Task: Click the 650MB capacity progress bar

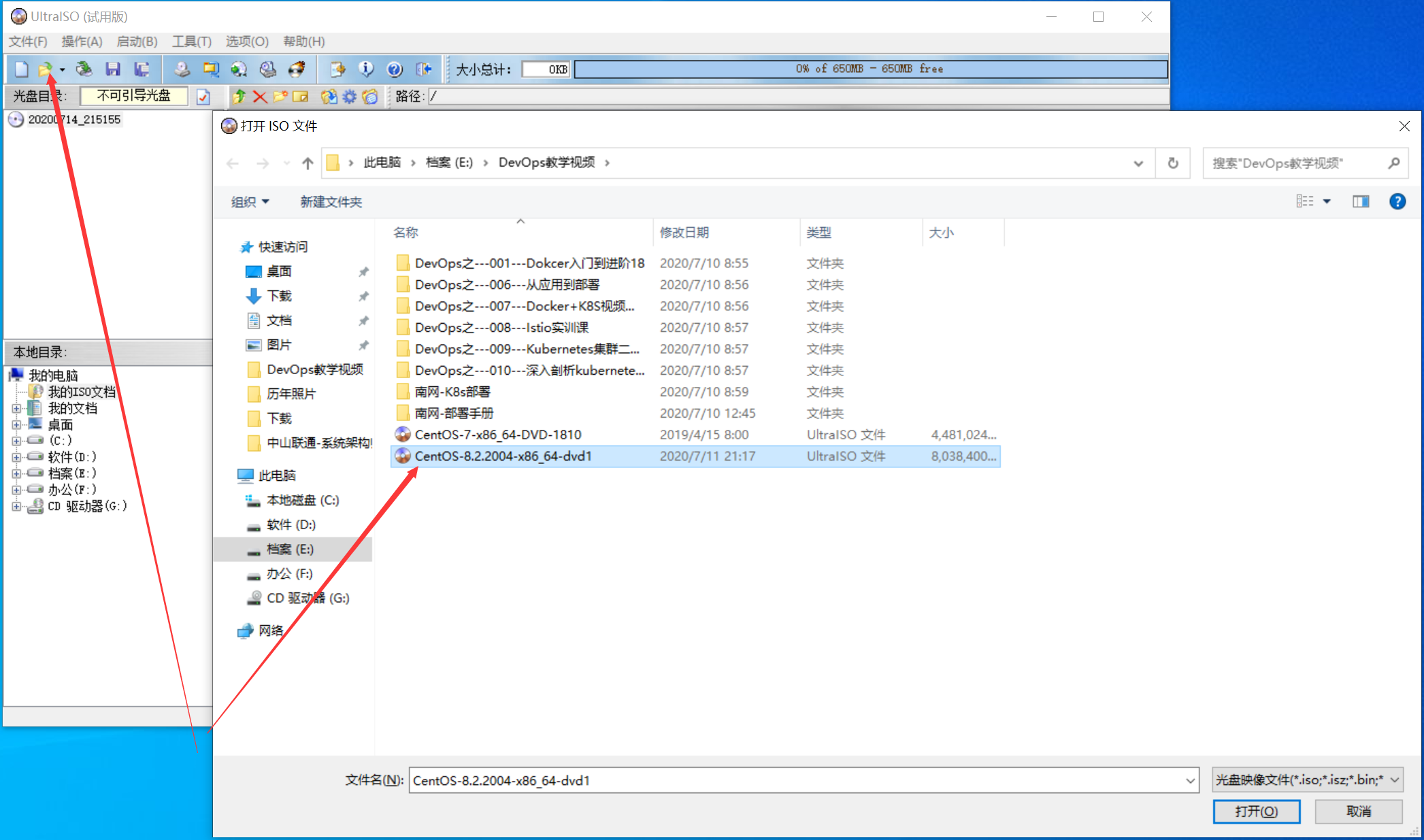Action: tap(871, 69)
